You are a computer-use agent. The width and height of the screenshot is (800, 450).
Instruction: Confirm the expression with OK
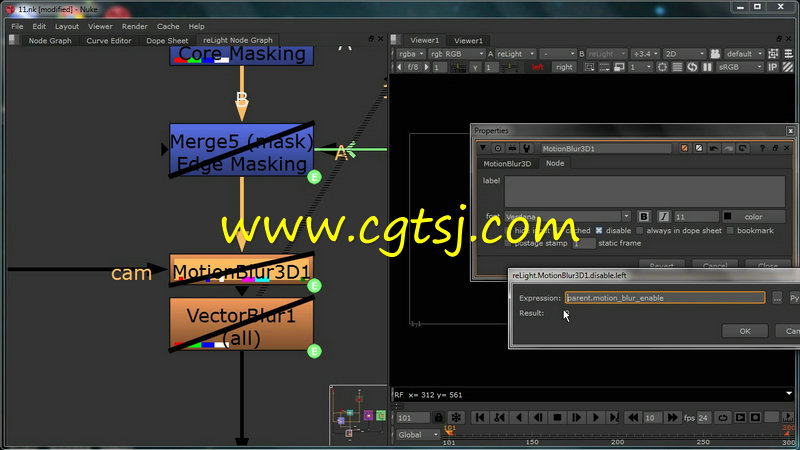pos(745,331)
